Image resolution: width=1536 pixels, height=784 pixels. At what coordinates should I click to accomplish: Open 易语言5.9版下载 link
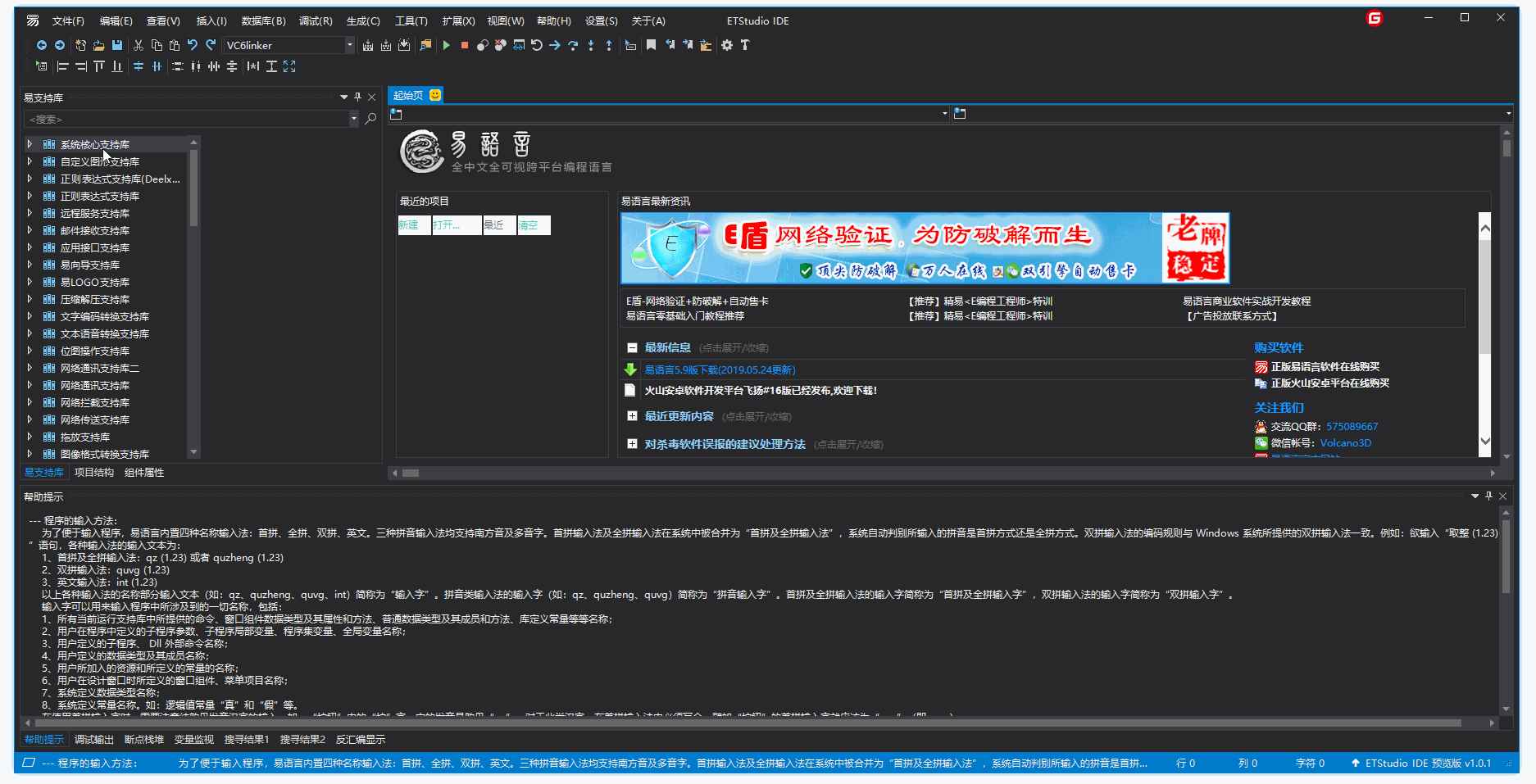(x=720, y=369)
